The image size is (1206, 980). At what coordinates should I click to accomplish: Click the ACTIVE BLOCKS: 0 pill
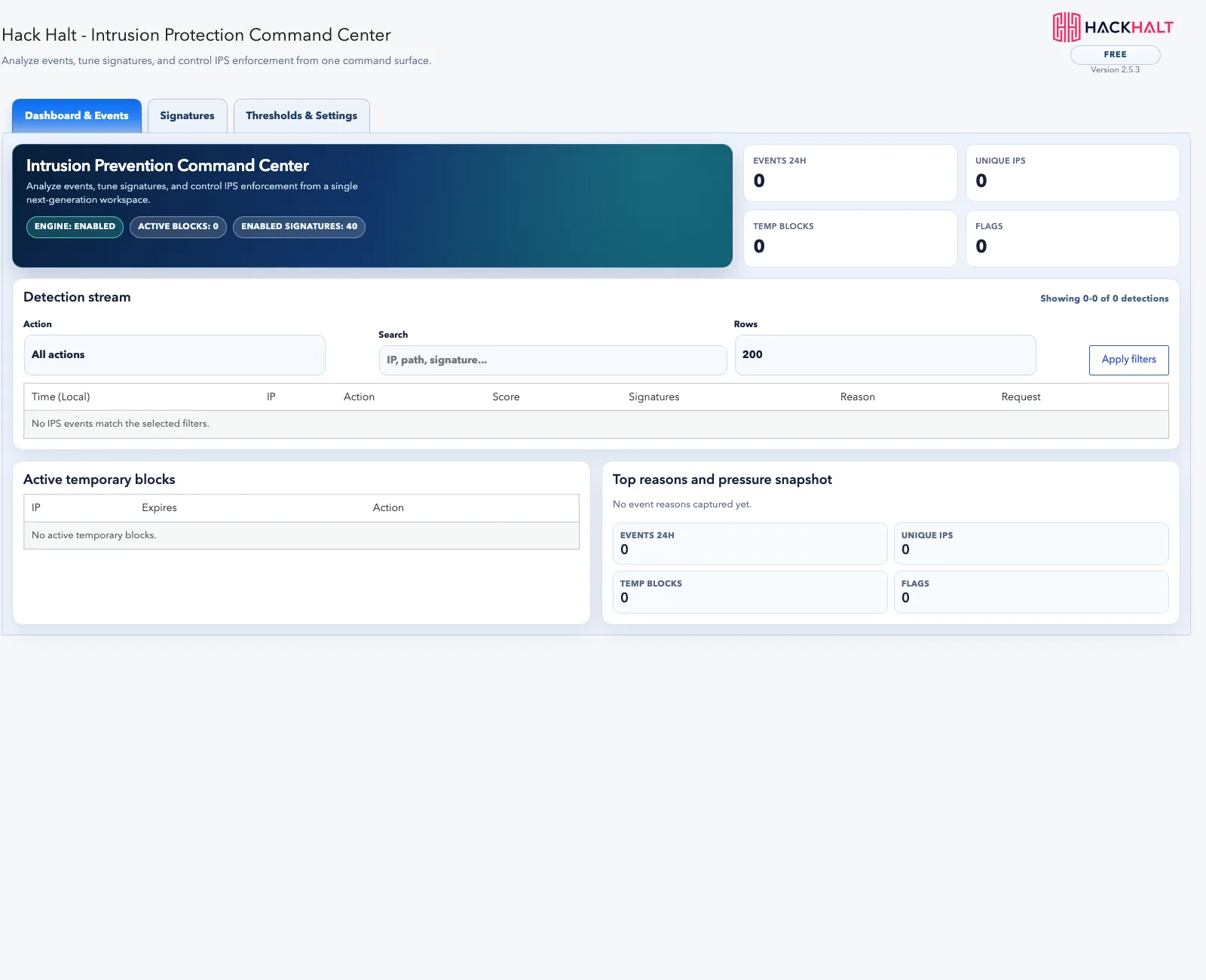pyautogui.click(x=178, y=227)
